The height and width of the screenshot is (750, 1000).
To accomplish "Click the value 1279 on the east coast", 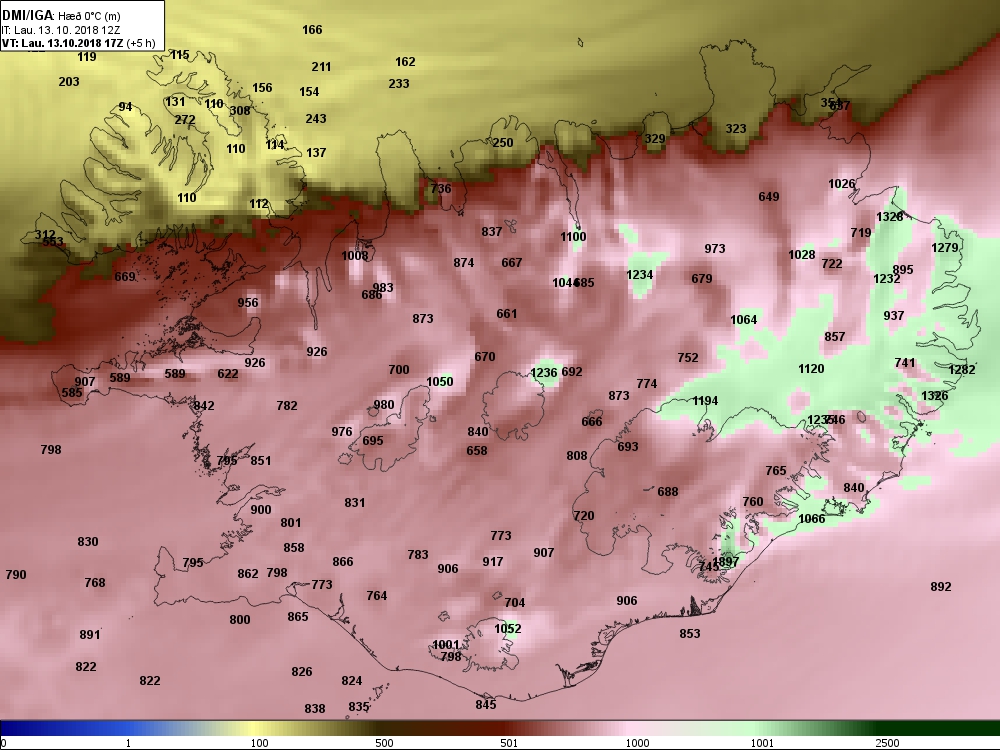I will (945, 247).
